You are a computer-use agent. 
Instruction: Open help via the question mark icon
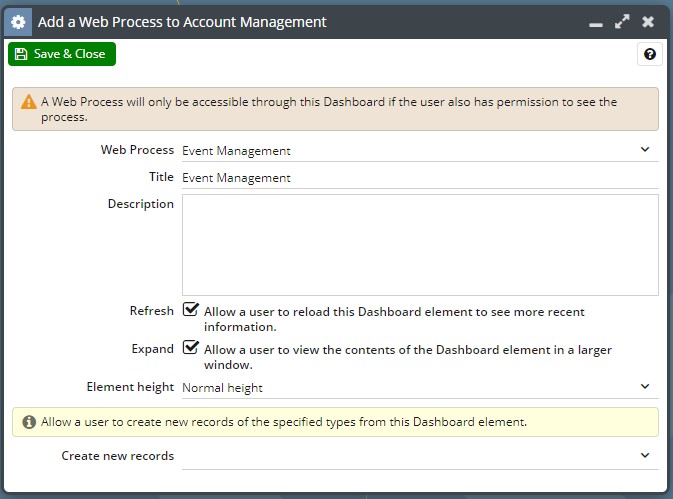pos(649,54)
